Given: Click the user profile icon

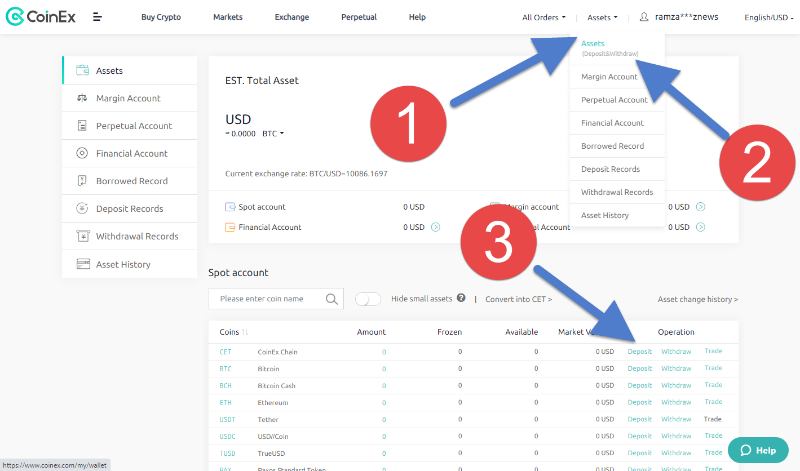Looking at the screenshot, I should click(644, 17).
